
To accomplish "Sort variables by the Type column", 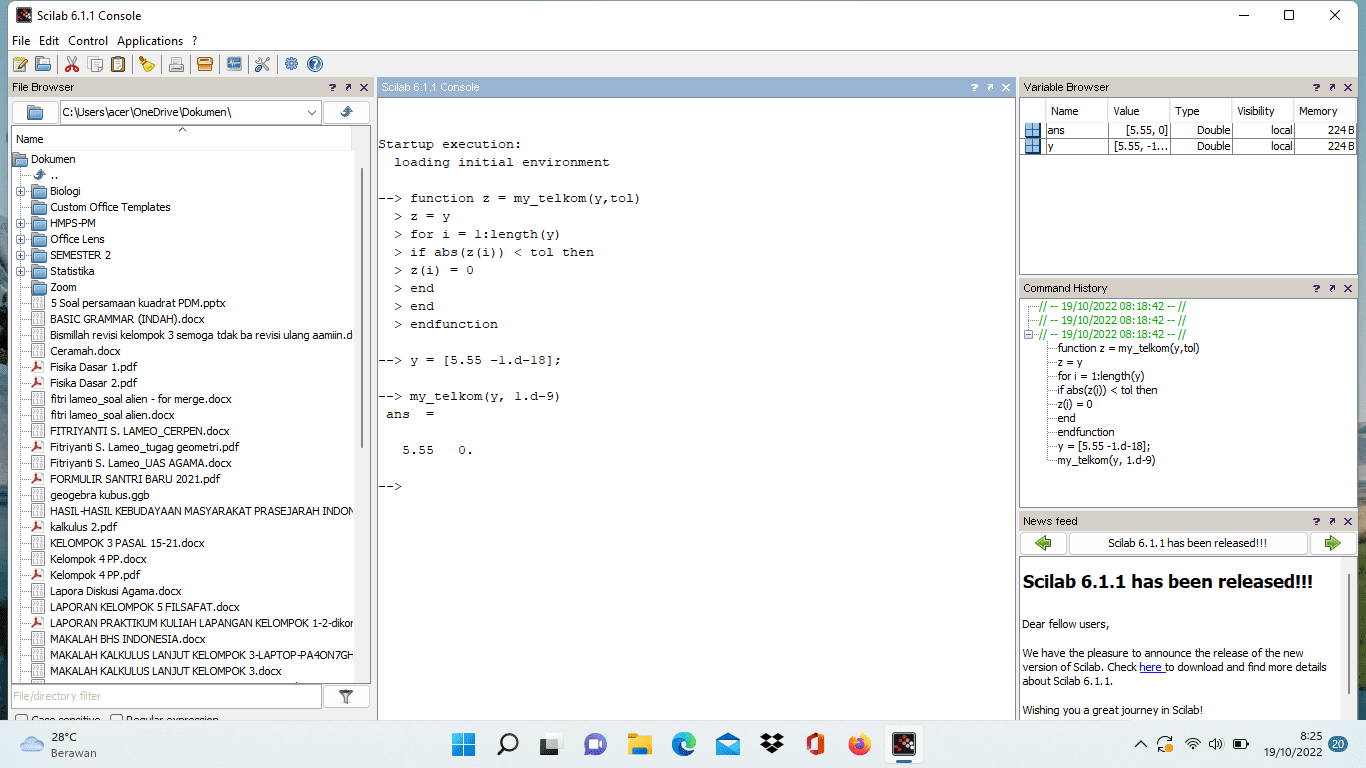I will pyautogui.click(x=1200, y=111).
